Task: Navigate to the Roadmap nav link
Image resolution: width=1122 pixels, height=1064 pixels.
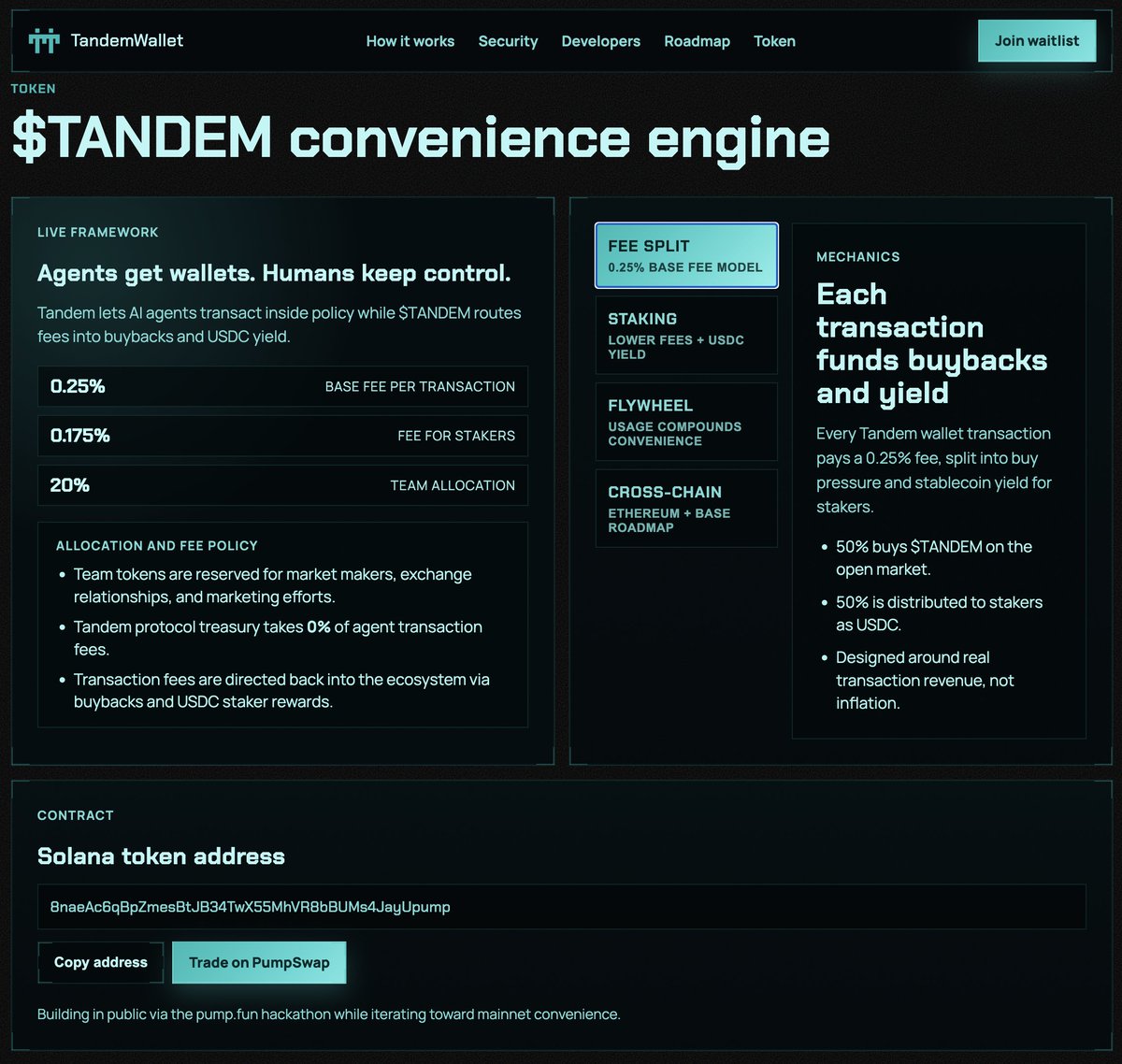Action: coord(698,41)
